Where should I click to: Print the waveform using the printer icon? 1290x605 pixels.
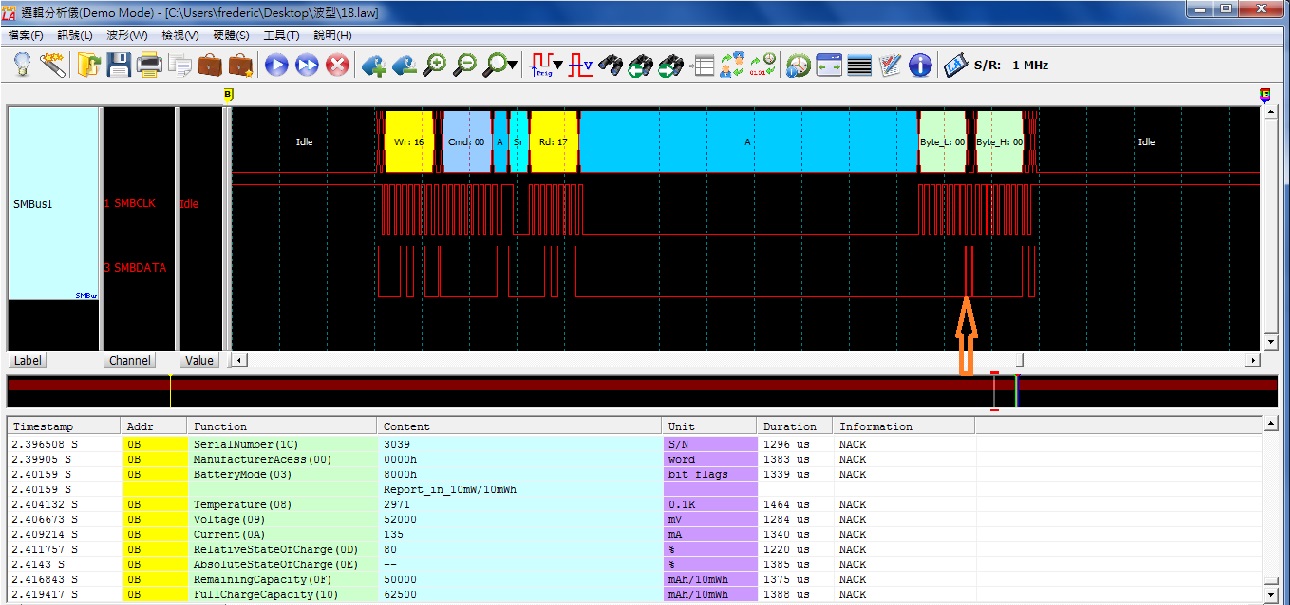pyautogui.click(x=149, y=65)
